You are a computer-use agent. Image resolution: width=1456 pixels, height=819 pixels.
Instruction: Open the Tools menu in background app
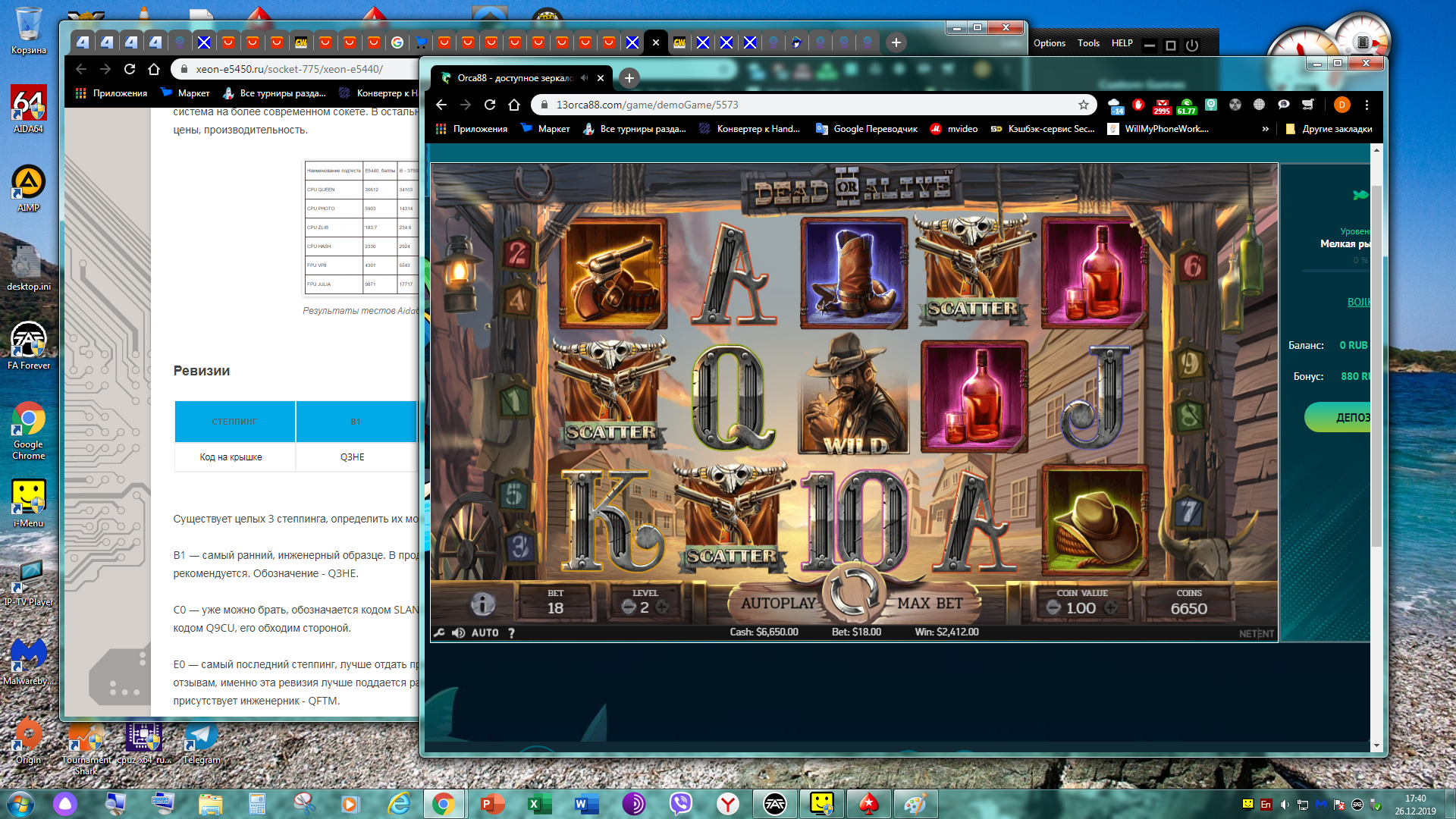(x=1088, y=43)
